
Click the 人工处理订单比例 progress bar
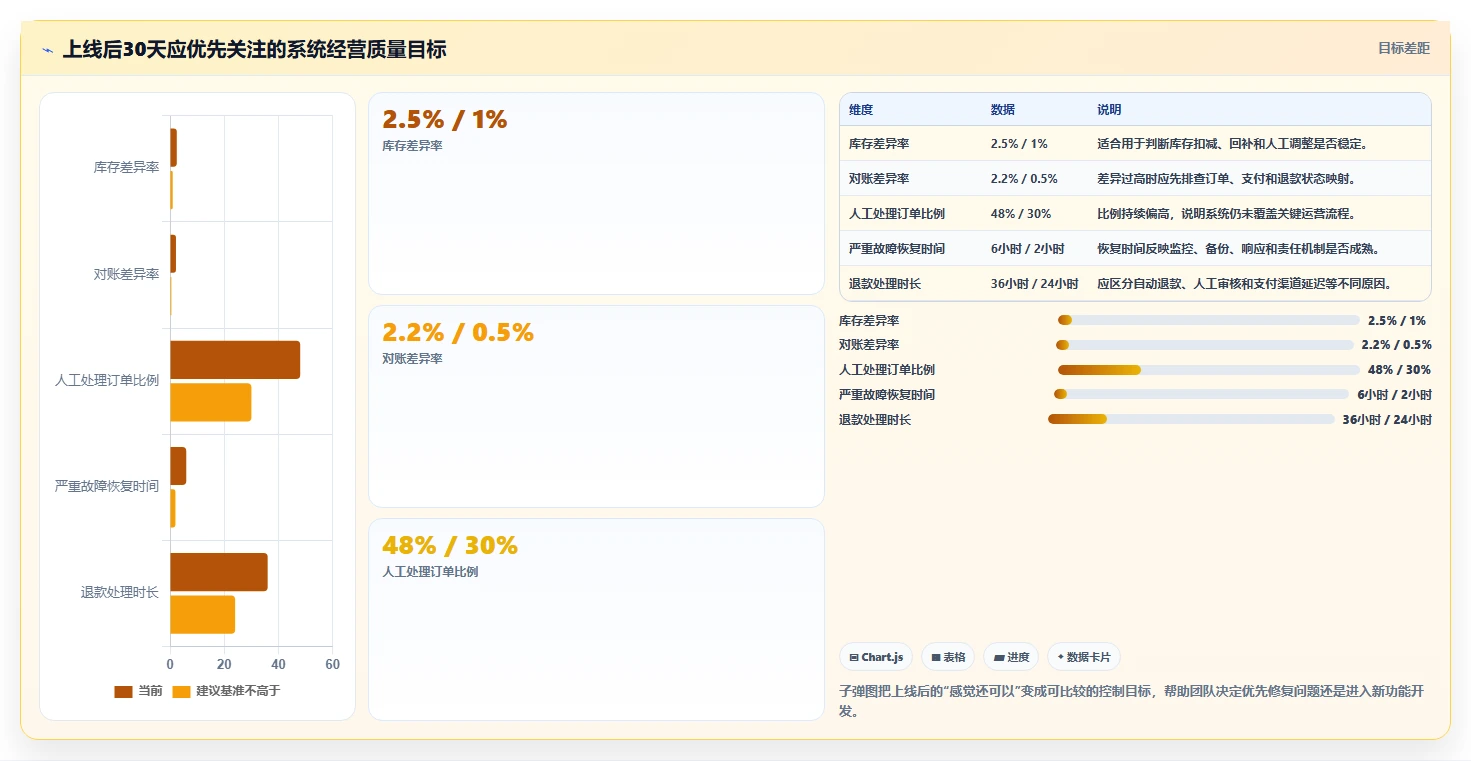[1209, 370]
